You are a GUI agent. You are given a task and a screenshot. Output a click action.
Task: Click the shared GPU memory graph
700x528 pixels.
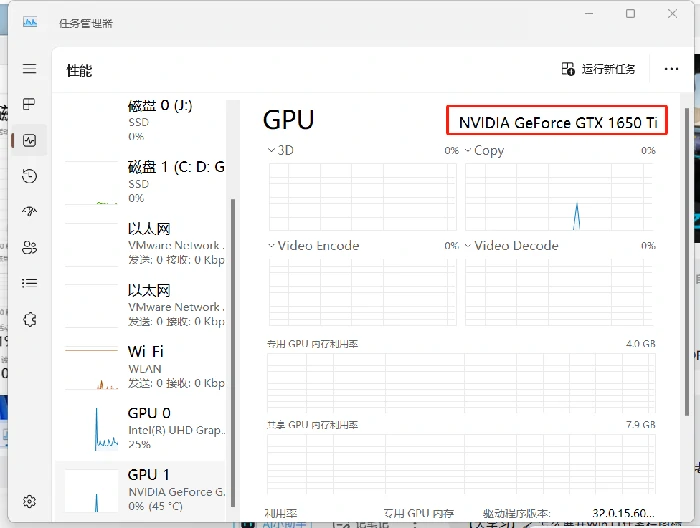pyautogui.click(x=462, y=464)
